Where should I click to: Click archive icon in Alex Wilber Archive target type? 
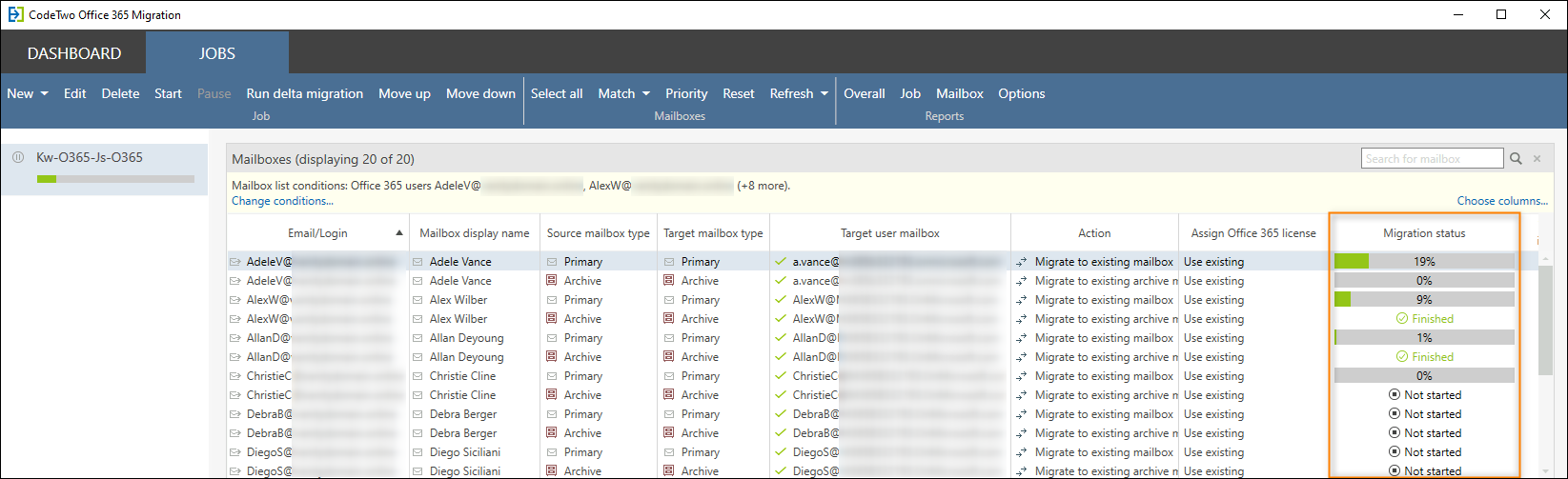click(x=669, y=319)
